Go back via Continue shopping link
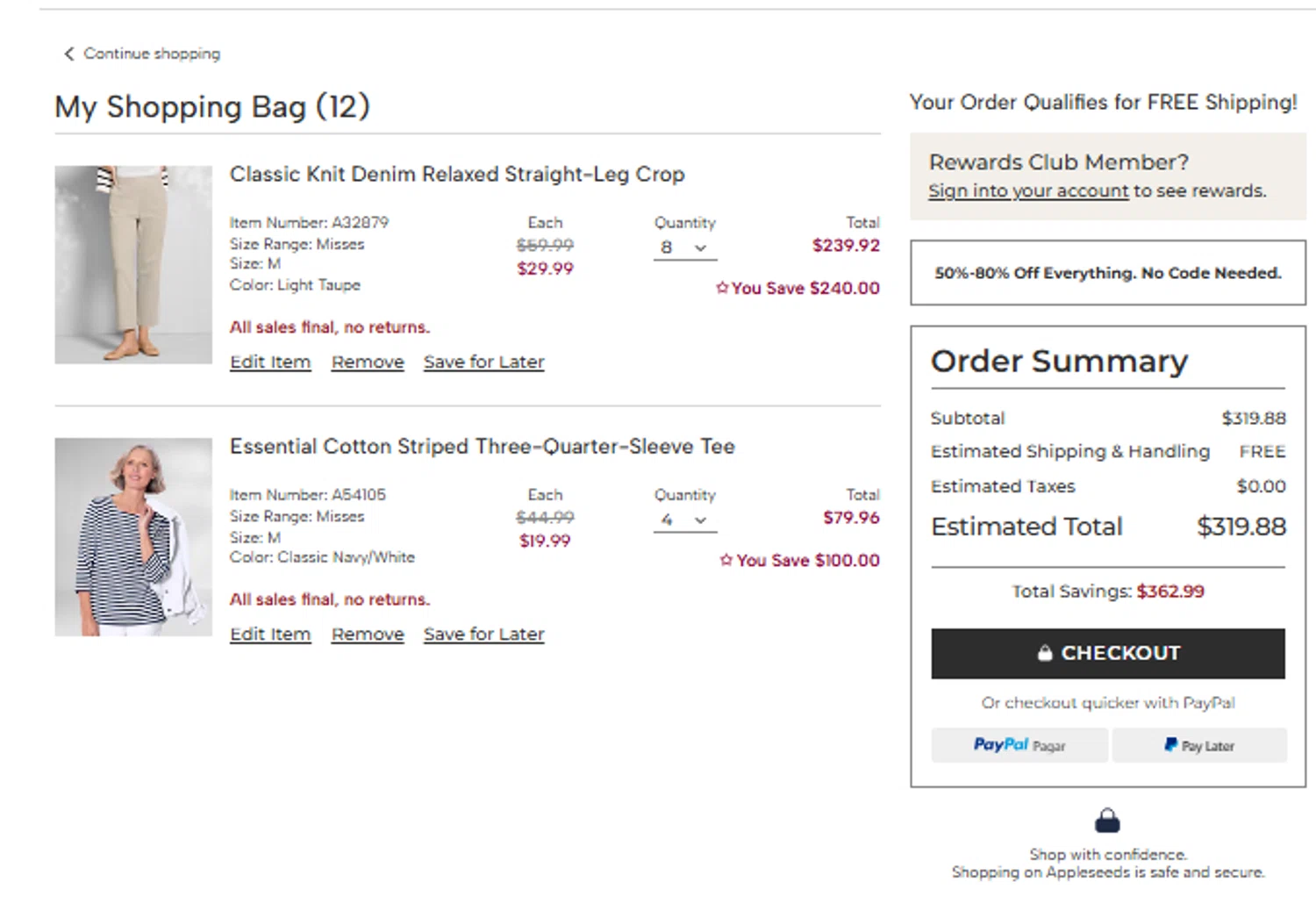Image resolution: width=1316 pixels, height=918 pixels. 151,54
